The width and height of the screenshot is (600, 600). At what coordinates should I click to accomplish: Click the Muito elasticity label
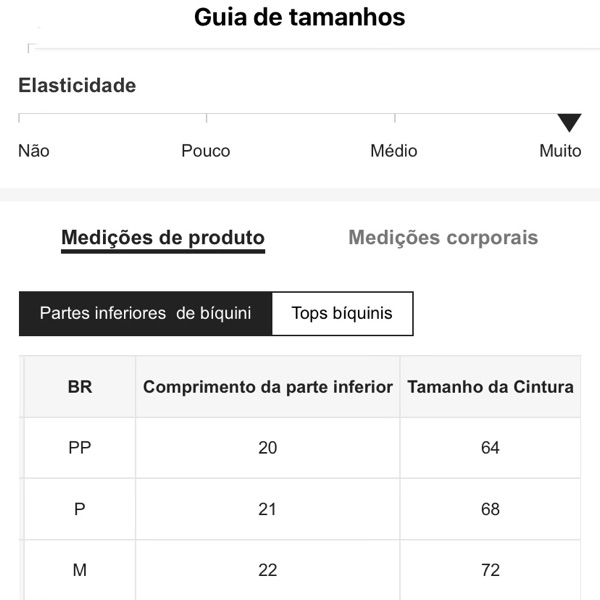click(x=560, y=151)
